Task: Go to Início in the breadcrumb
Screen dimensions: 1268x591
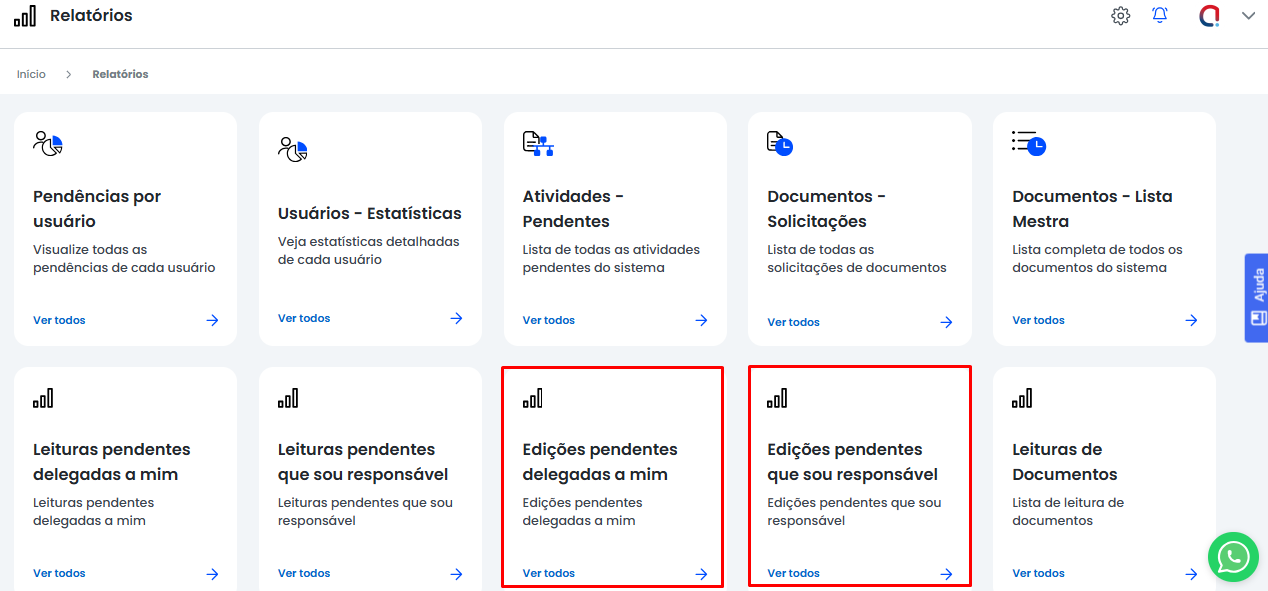Action: 31,74
